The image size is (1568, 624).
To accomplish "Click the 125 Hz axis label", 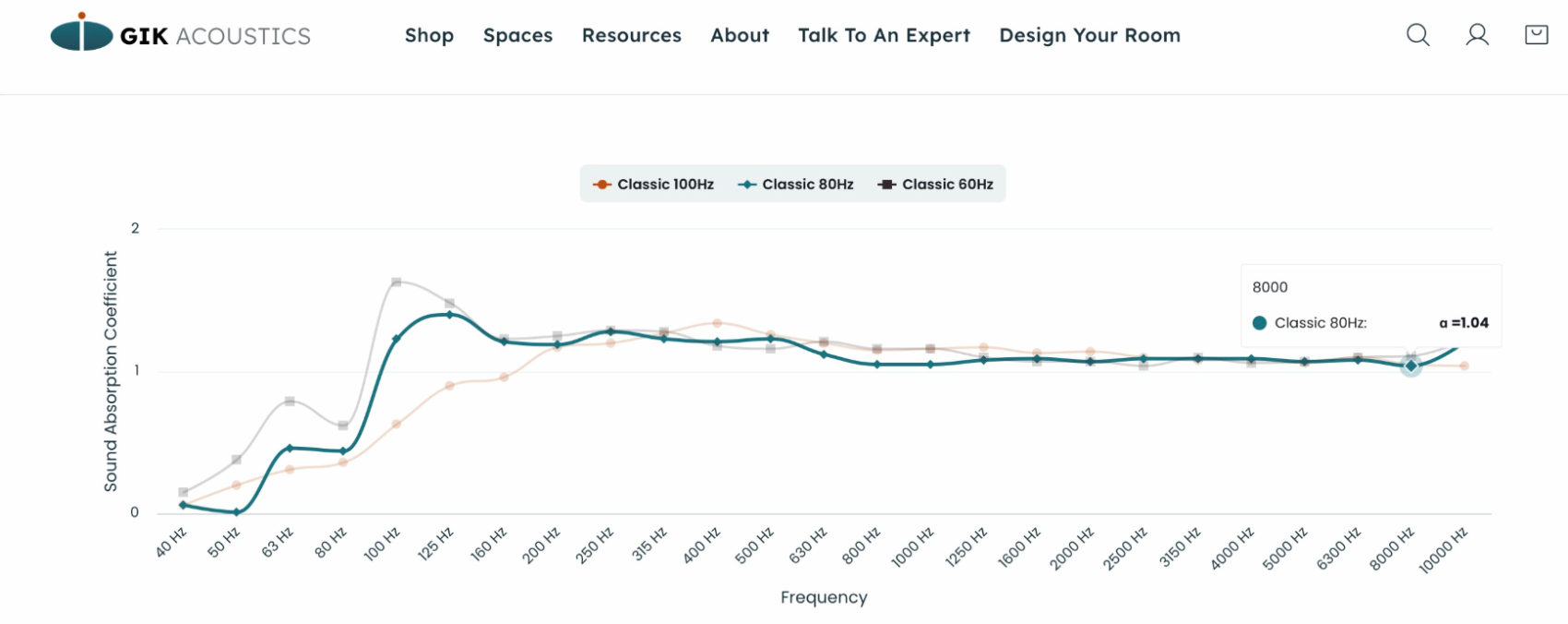I will (x=435, y=544).
